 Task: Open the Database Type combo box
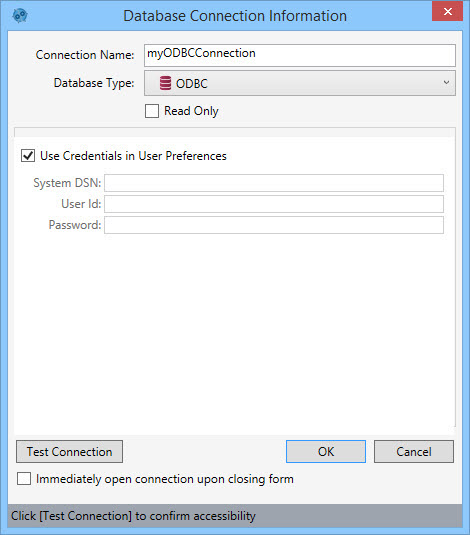(300, 83)
